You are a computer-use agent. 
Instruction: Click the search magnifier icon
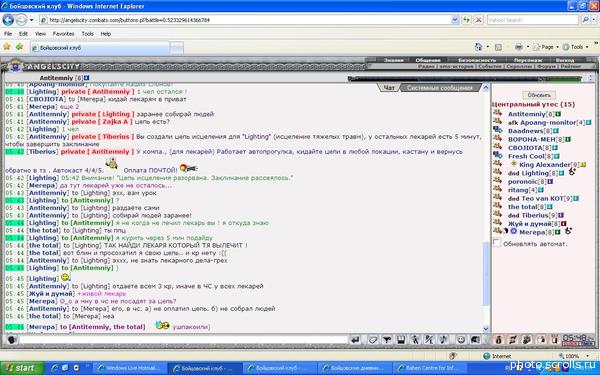585,20
